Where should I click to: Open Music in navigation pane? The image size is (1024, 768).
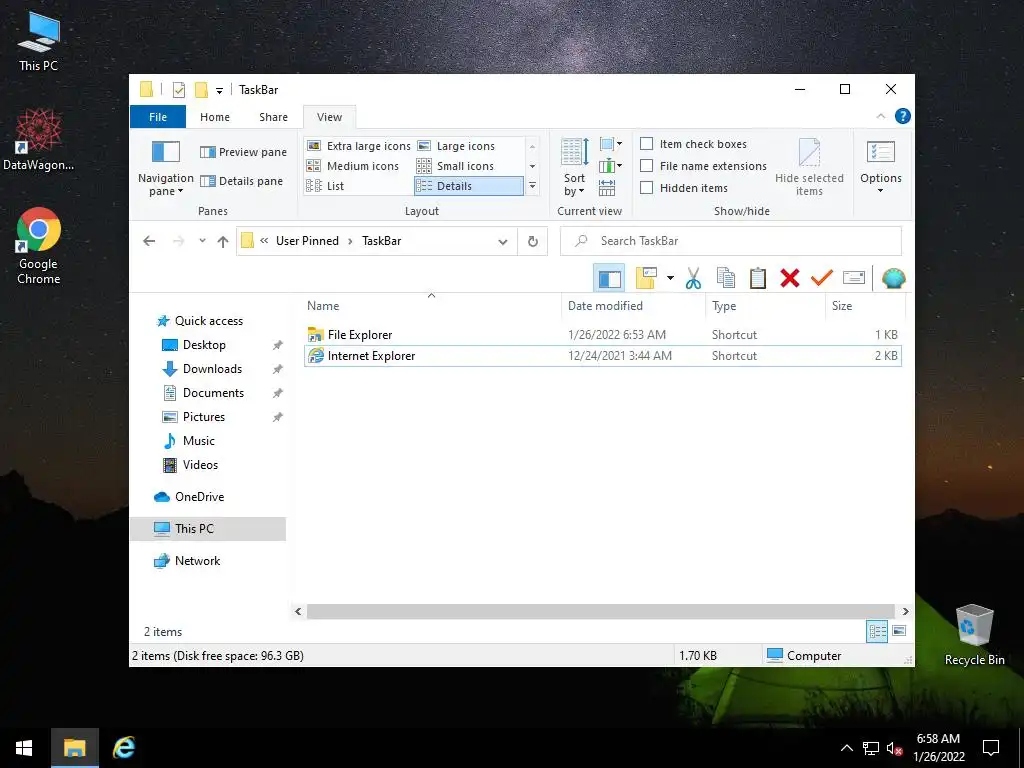click(x=198, y=441)
